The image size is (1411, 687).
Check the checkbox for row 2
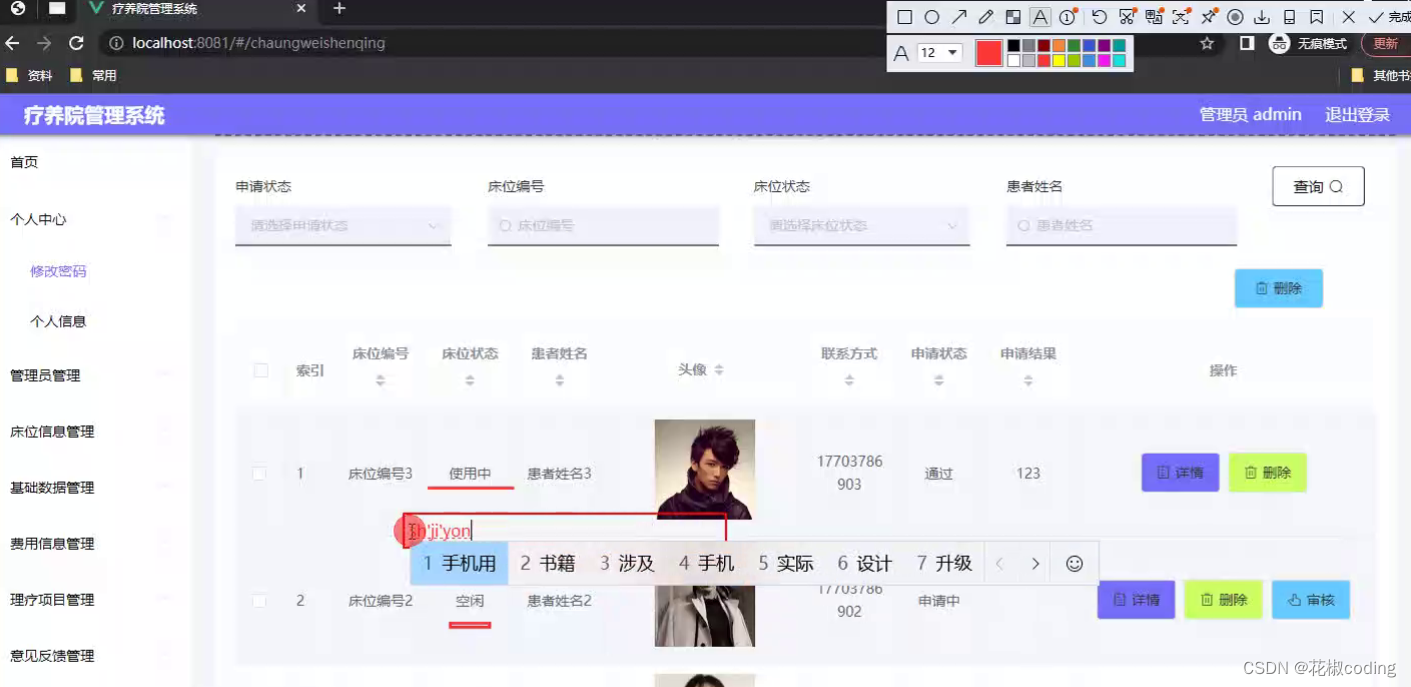(x=259, y=601)
